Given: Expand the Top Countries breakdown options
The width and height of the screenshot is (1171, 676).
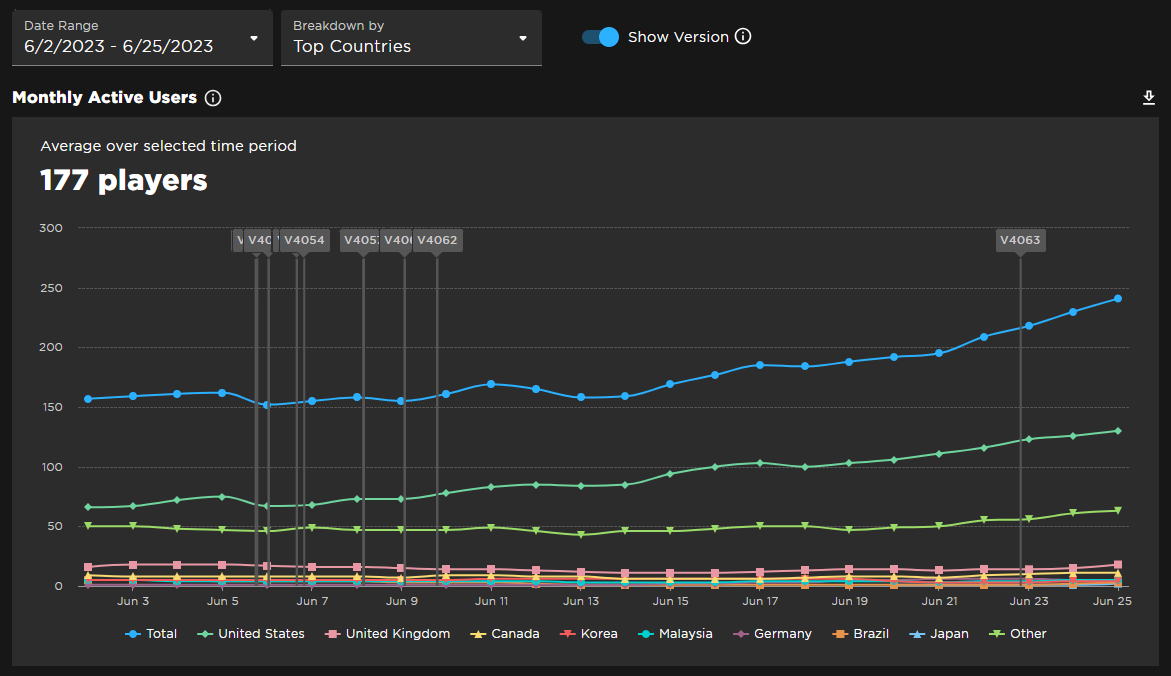Looking at the screenshot, I should click(522, 37).
